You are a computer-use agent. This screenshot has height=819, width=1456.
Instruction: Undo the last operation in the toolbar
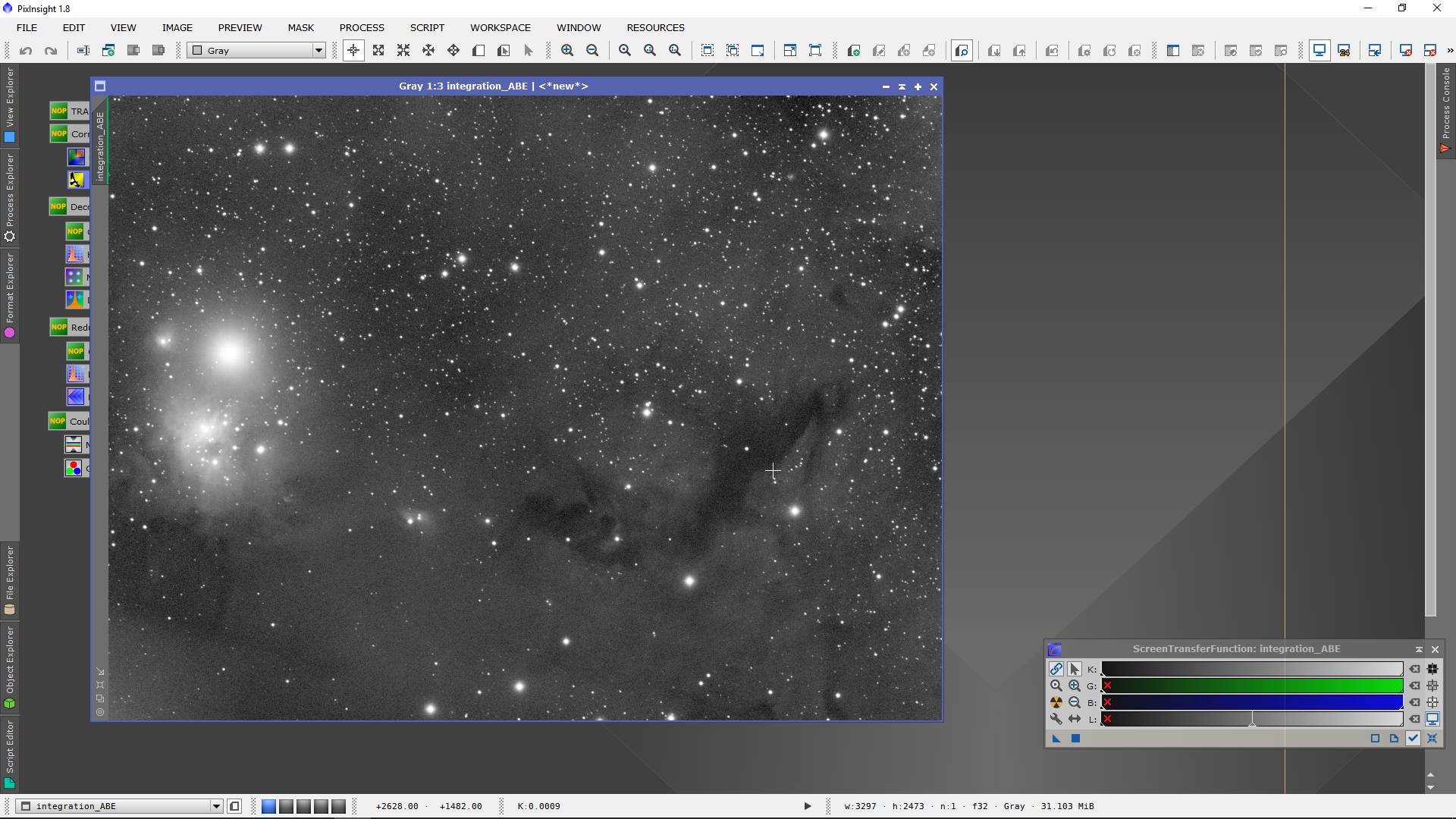pos(26,51)
